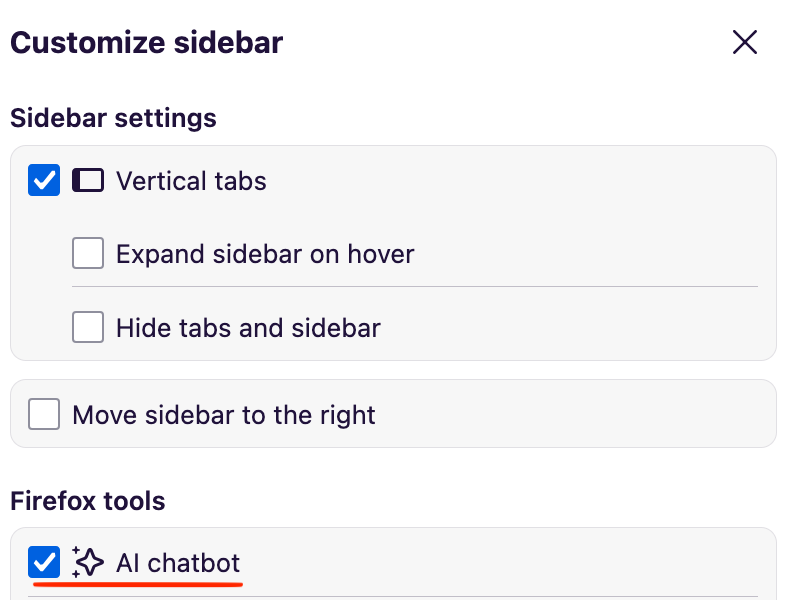Click the AI chatbot label text

pyautogui.click(x=178, y=562)
